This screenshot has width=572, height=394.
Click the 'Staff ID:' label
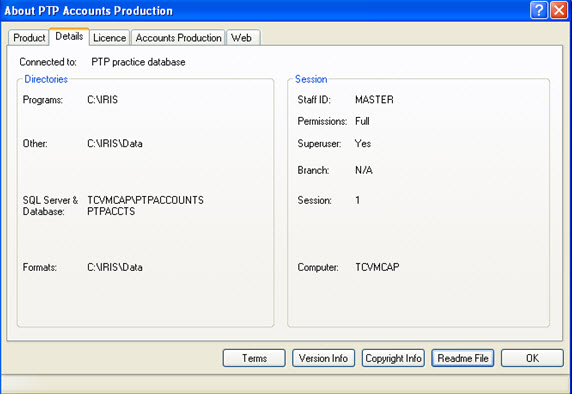(314, 100)
